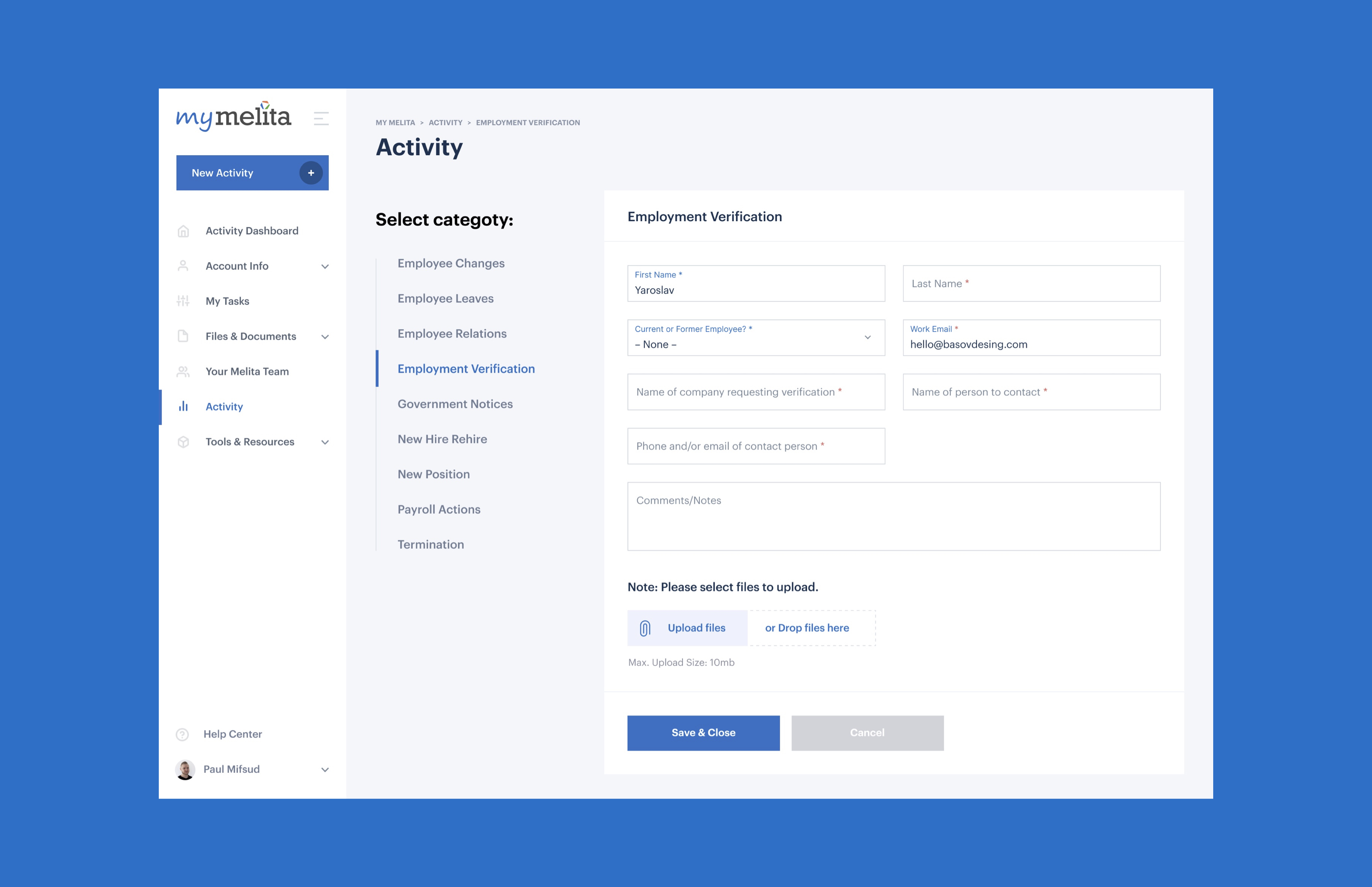This screenshot has width=1372, height=887.
Task: Expand the Account Info chevron
Action: click(x=325, y=267)
